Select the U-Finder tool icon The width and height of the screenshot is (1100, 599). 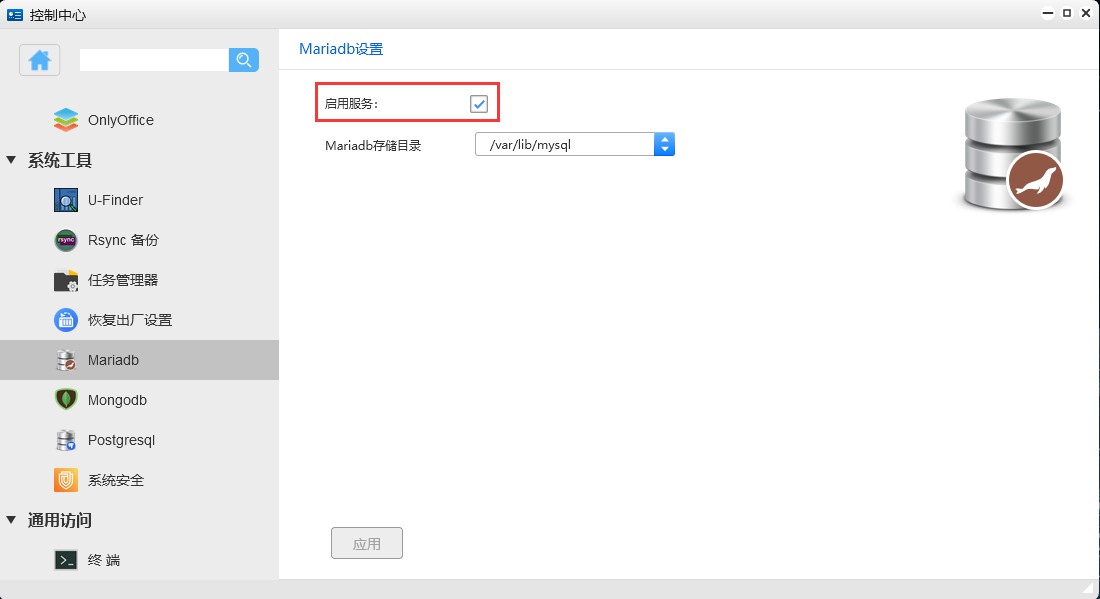pyautogui.click(x=65, y=200)
